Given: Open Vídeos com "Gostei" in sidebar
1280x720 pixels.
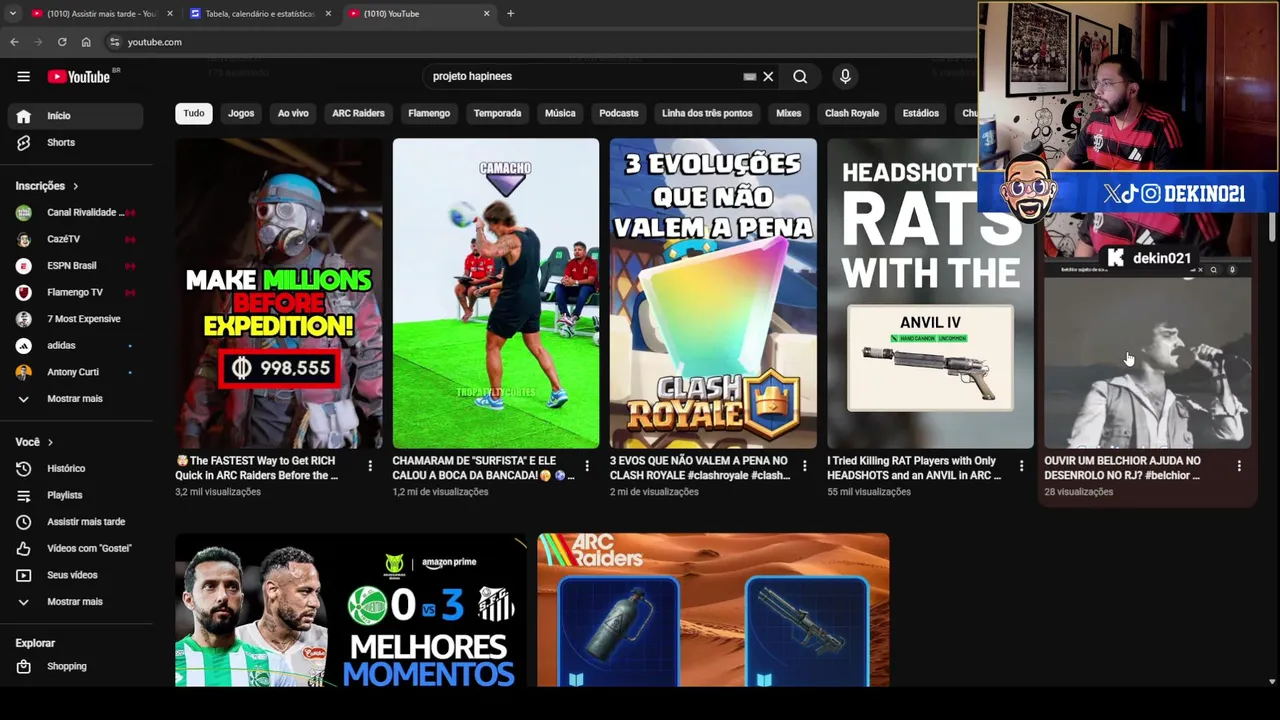Looking at the screenshot, I should coord(76,548).
